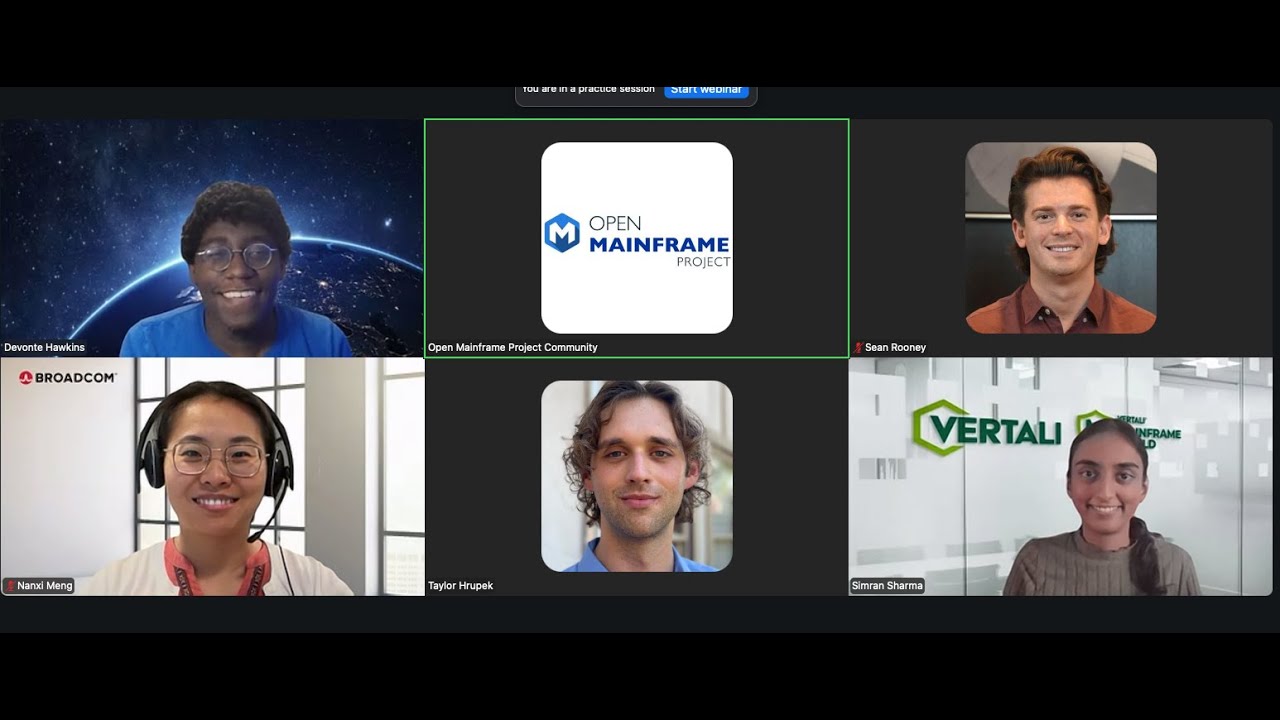The height and width of the screenshot is (720, 1280).
Task: Click the Open Mainframe Project logo avatar
Action: click(637, 238)
